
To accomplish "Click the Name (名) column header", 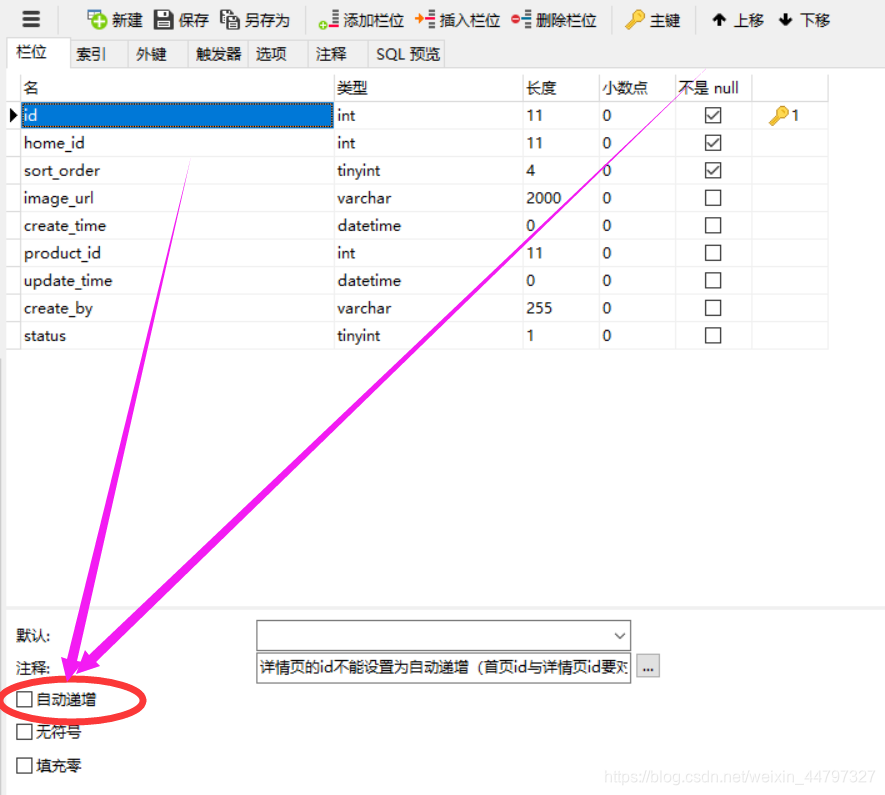I will pos(177,88).
